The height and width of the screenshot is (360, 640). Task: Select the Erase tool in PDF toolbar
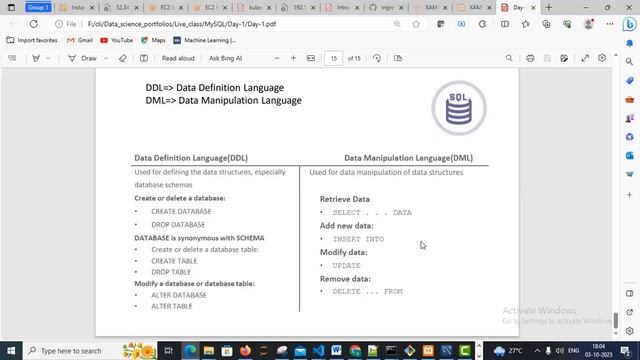pos(122,58)
